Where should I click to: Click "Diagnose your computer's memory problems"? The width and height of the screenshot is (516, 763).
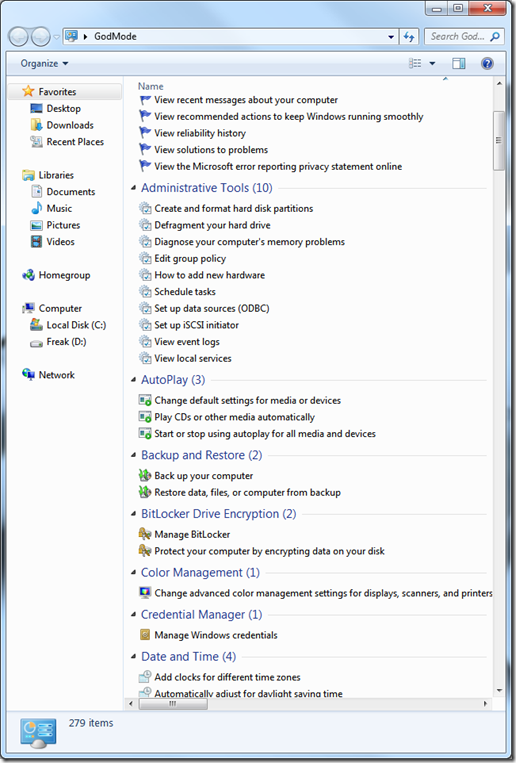tap(250, 242)
